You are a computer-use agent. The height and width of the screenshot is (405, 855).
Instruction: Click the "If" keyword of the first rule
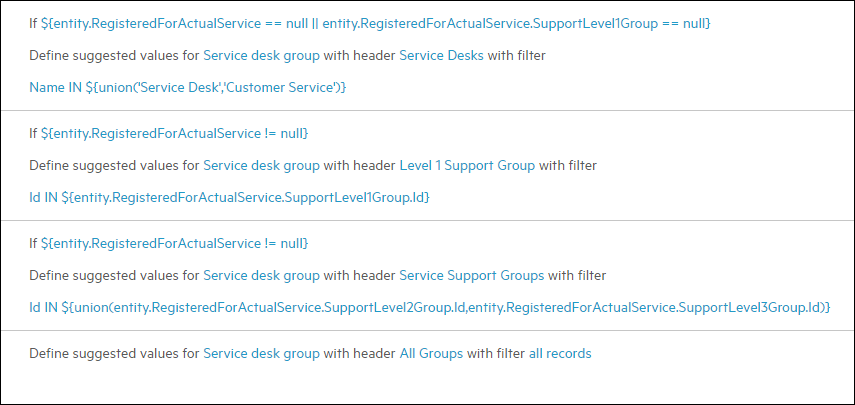(x=33, y=23)
